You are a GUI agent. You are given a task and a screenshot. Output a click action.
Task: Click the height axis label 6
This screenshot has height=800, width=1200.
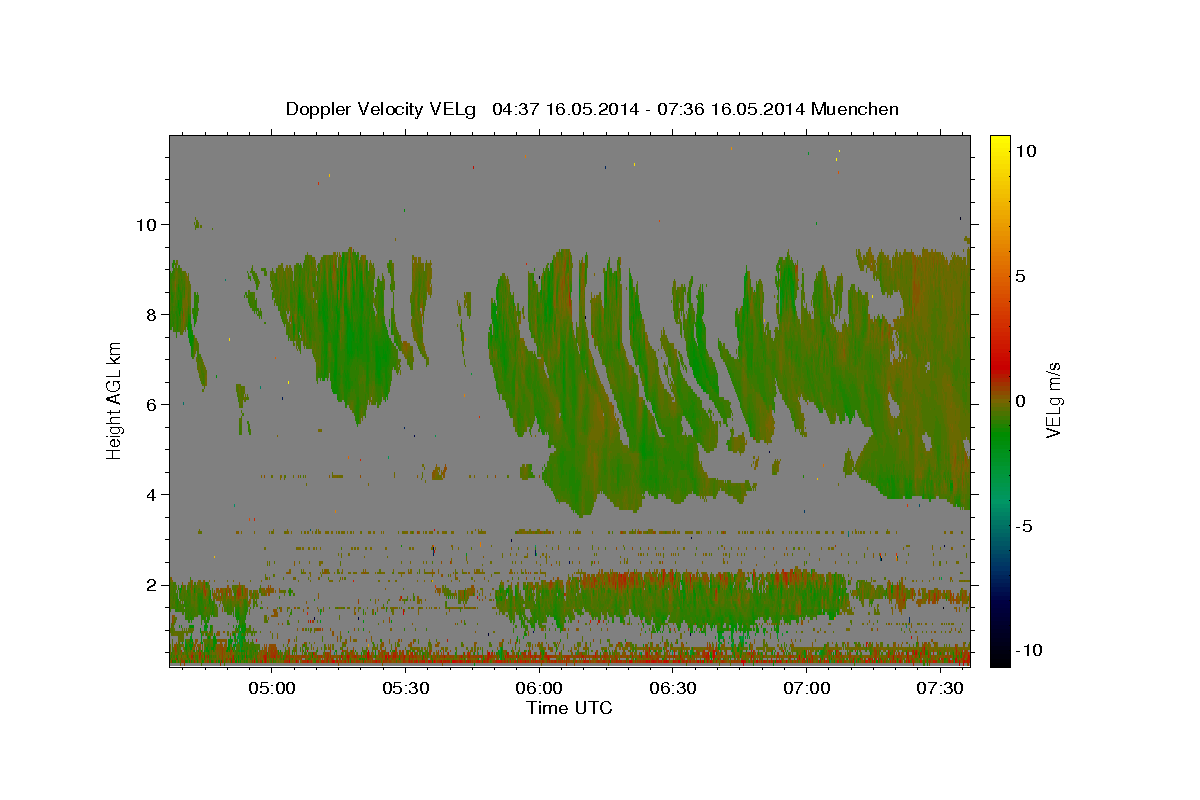tap(151, 404)
